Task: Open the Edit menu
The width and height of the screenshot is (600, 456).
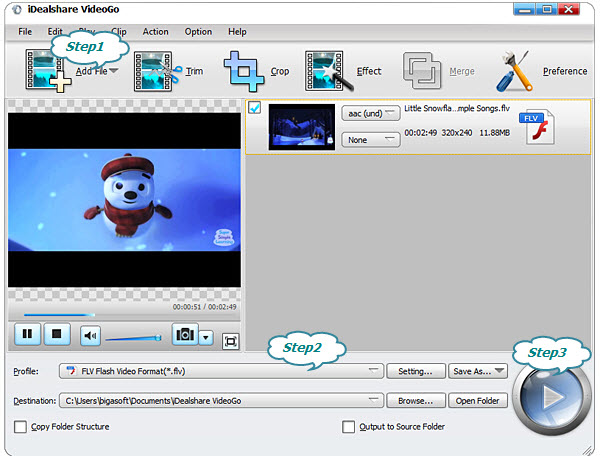Action: (55, 32)
